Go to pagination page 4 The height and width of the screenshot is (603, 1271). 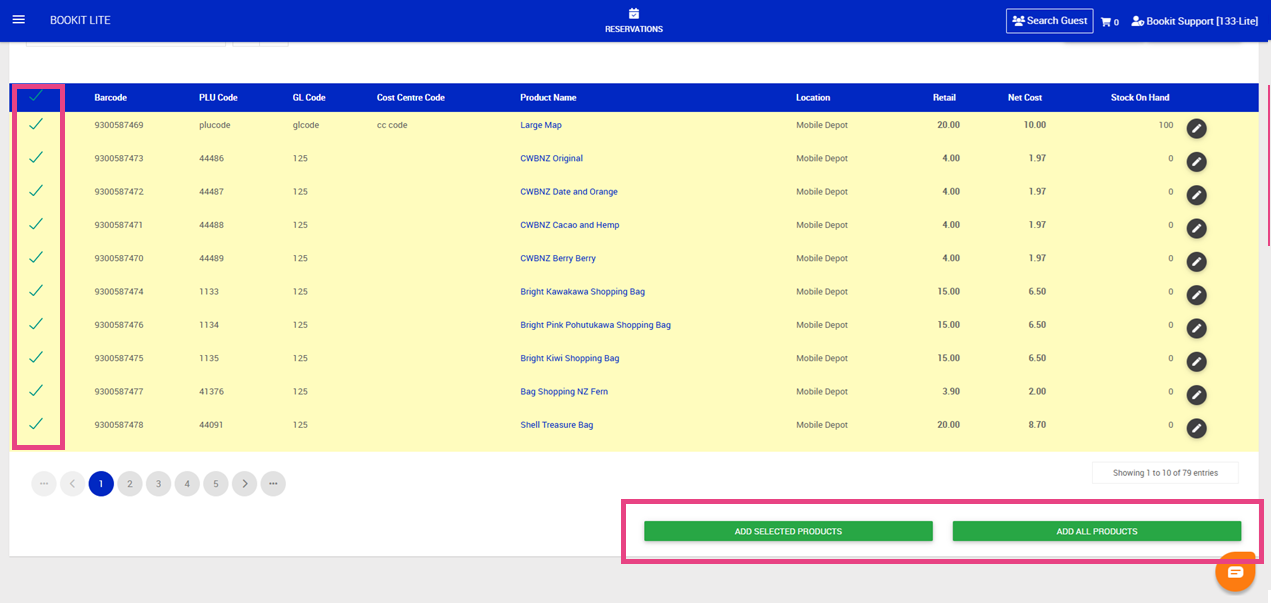tap(187, 484)
